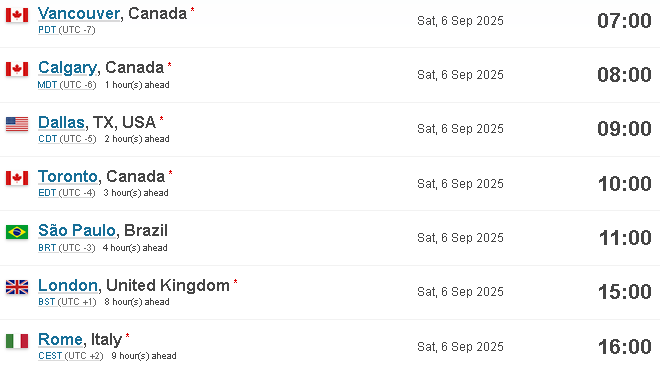Viewport: 660px width, 376px height.
Task: Click the United Kingdom flag icon
Action: pyautogui.click(x=17, y=287)
